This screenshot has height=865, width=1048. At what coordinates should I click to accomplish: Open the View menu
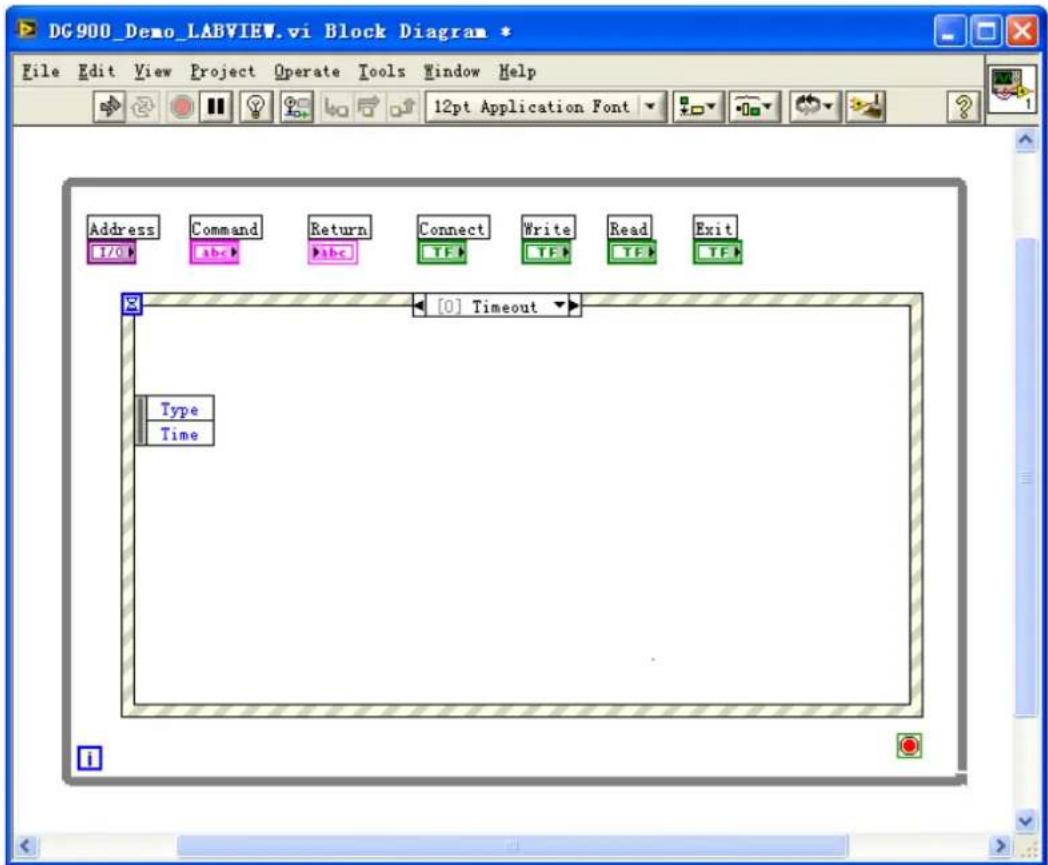point(152,72)
